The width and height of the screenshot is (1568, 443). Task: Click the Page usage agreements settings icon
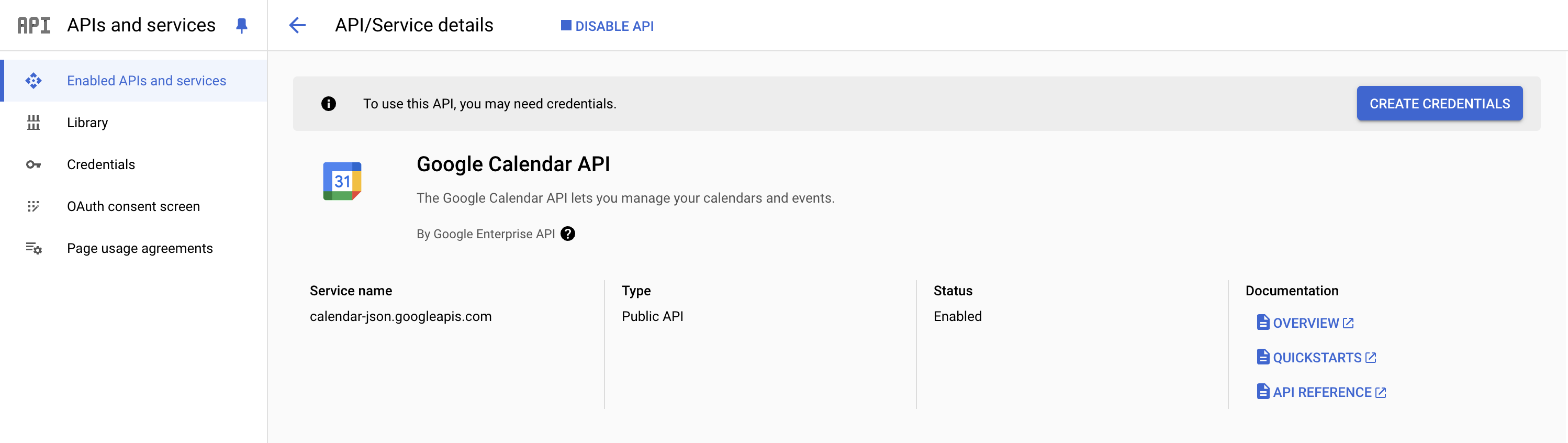(33, 249)
